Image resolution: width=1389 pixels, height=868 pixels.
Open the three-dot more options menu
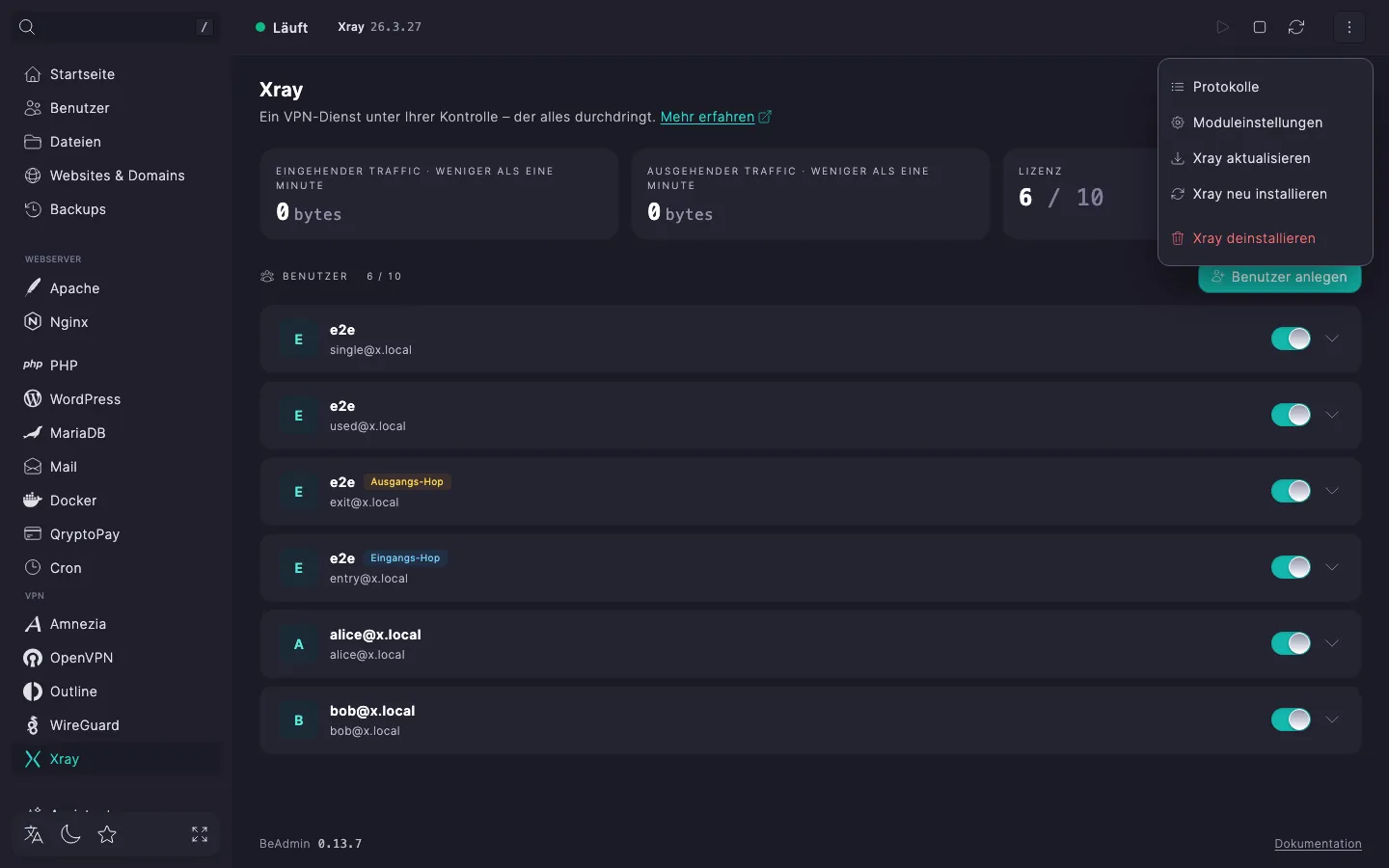pos(1349,27)
